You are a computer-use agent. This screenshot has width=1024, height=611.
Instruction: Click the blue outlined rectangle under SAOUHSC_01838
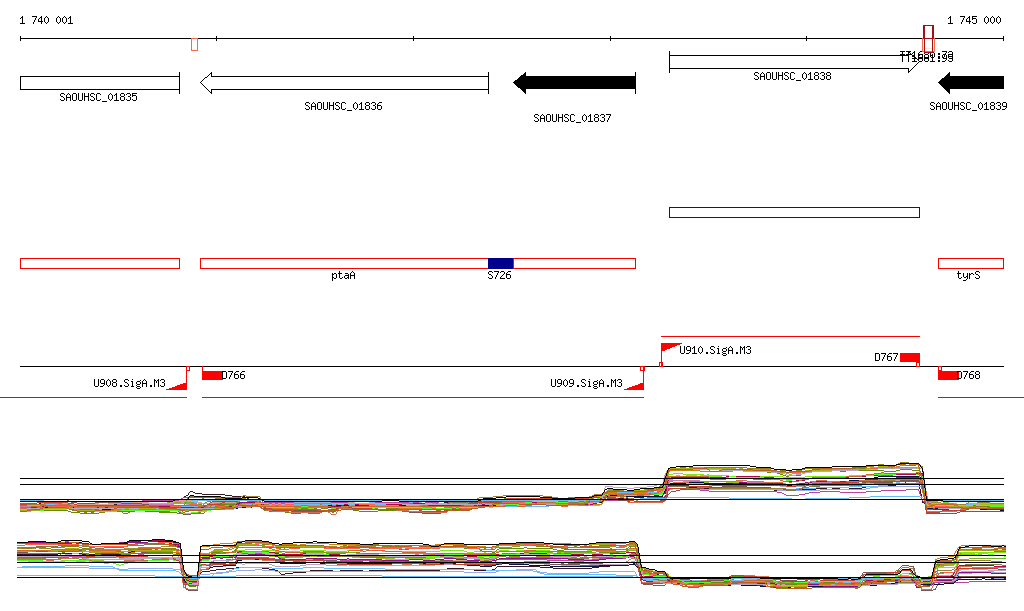(795, 213)
